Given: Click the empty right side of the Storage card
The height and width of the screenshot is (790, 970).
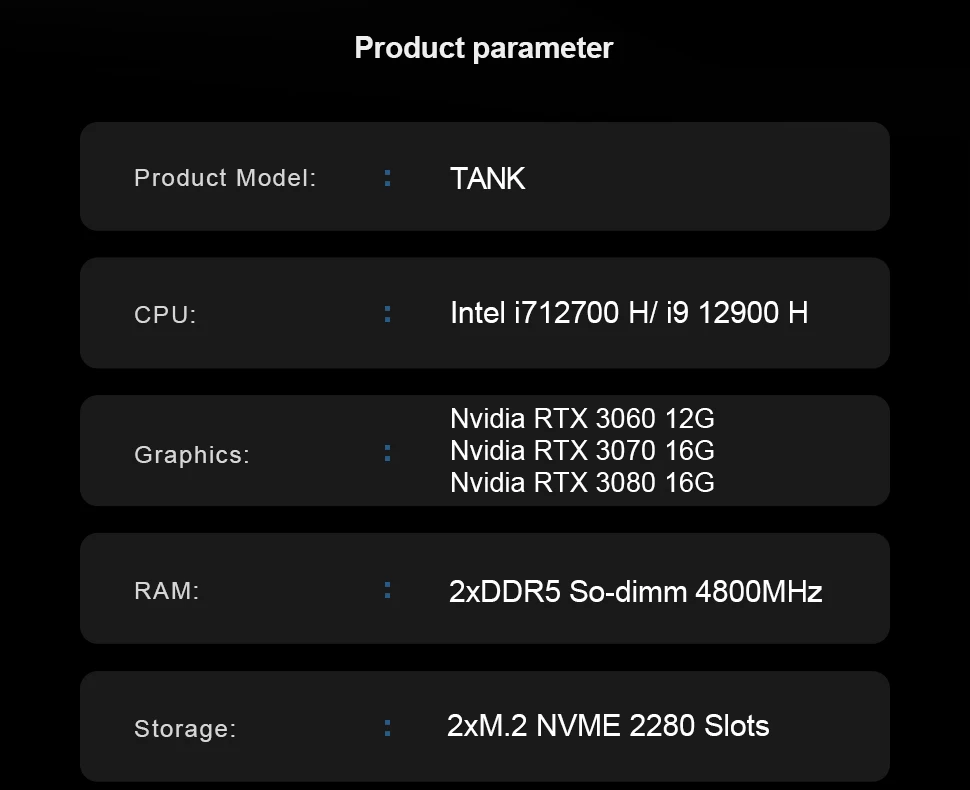Looking at the screenshot, I should point(835,726).
